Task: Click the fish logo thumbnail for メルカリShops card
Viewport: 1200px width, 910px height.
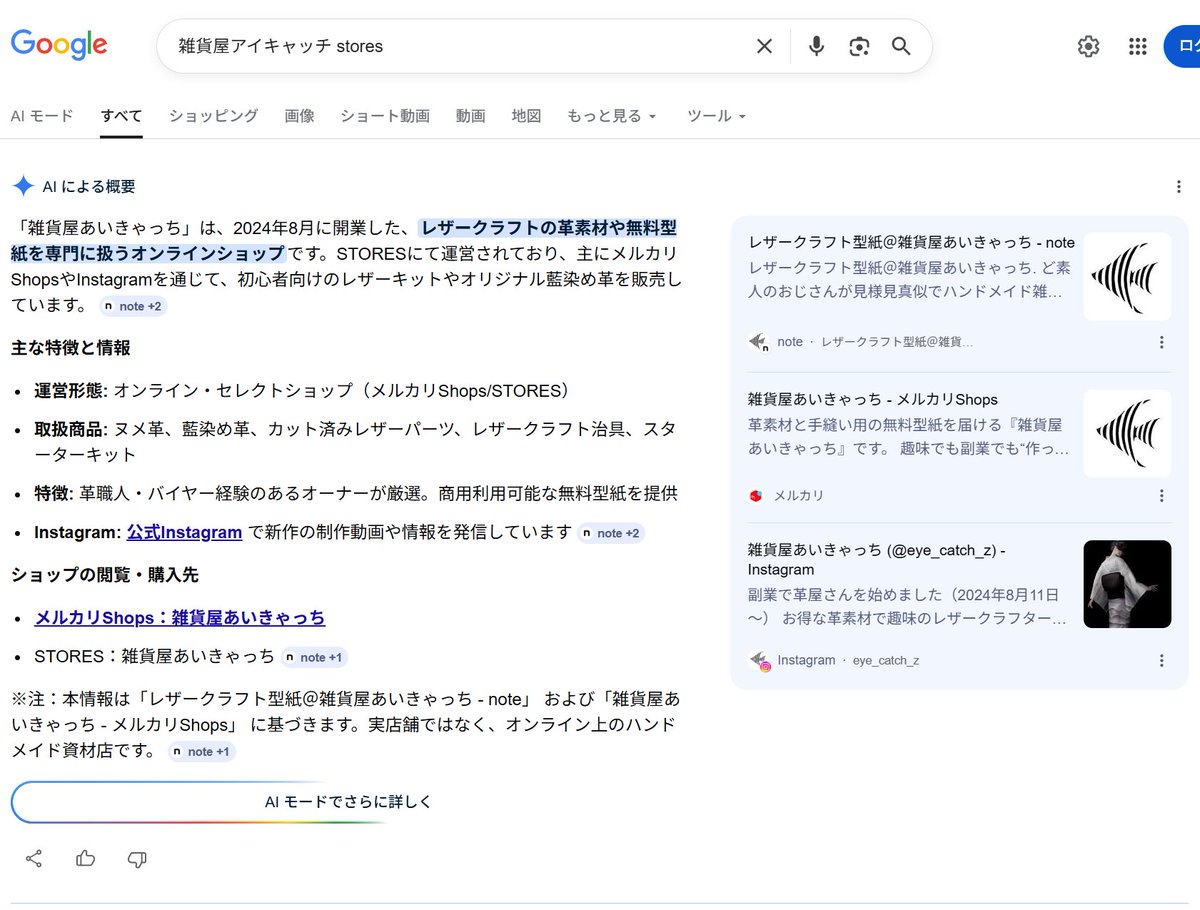Action: [x=1127, y=433]
